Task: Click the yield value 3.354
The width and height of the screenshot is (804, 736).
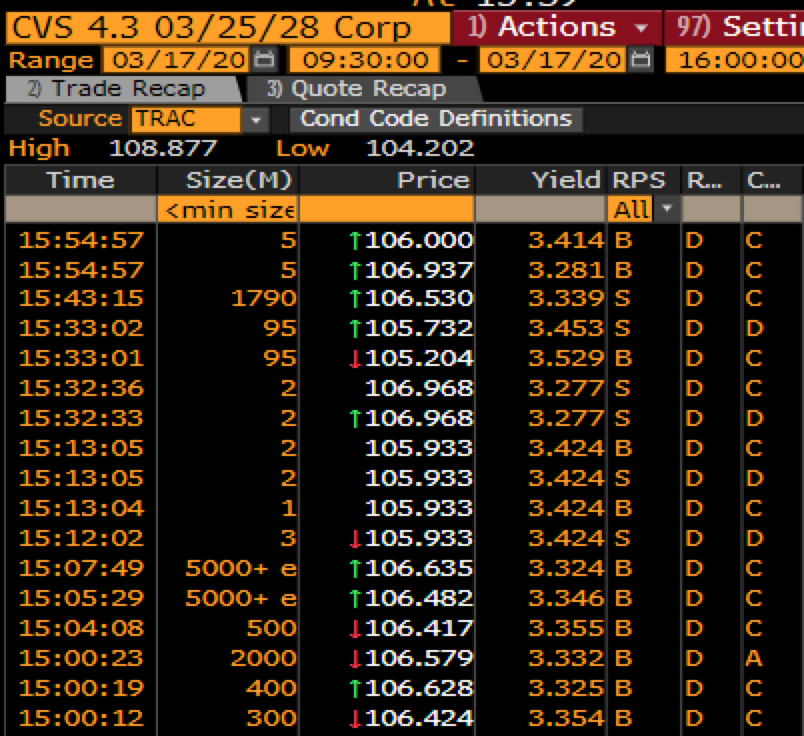Action: [566, 719]
